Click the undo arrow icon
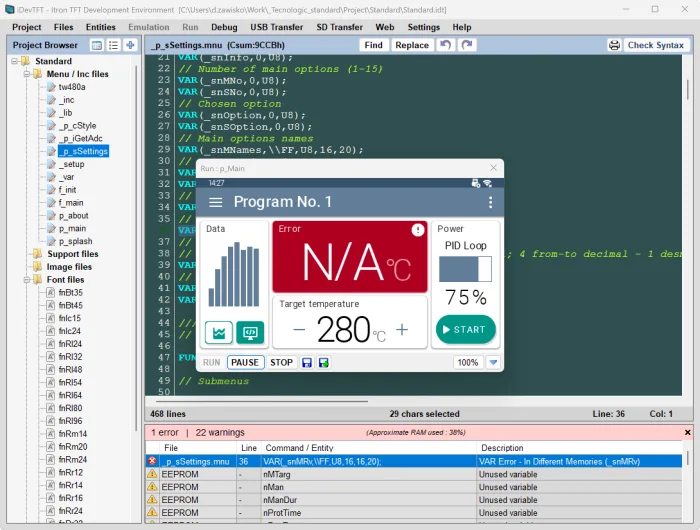 click(x=445, y=45)
